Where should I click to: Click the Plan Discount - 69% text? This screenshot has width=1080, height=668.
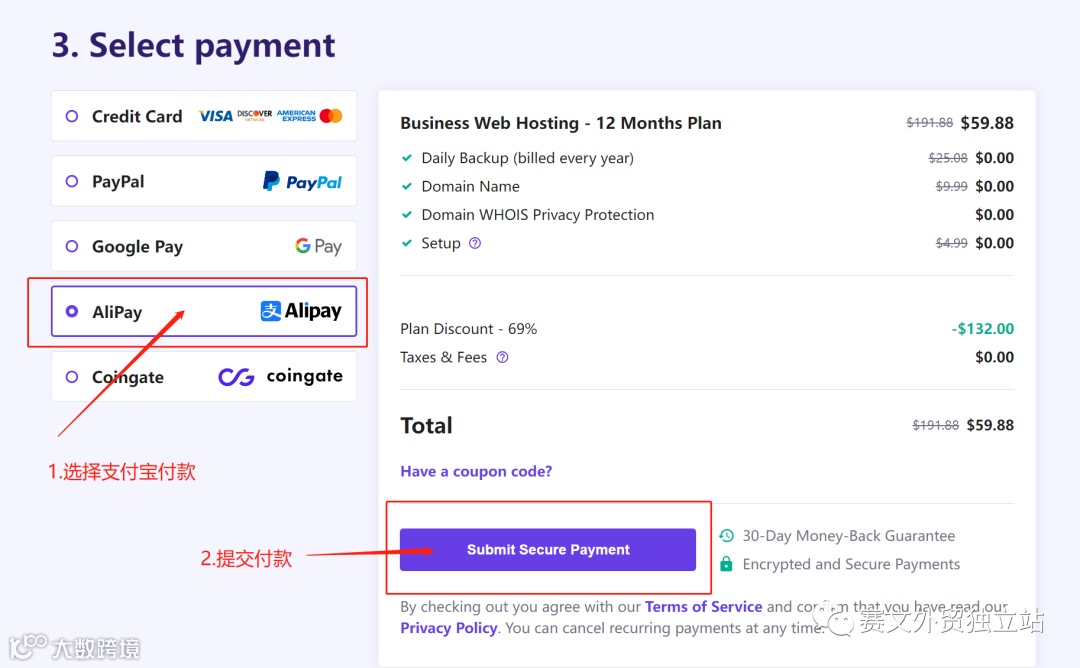(x=468, y=329)
